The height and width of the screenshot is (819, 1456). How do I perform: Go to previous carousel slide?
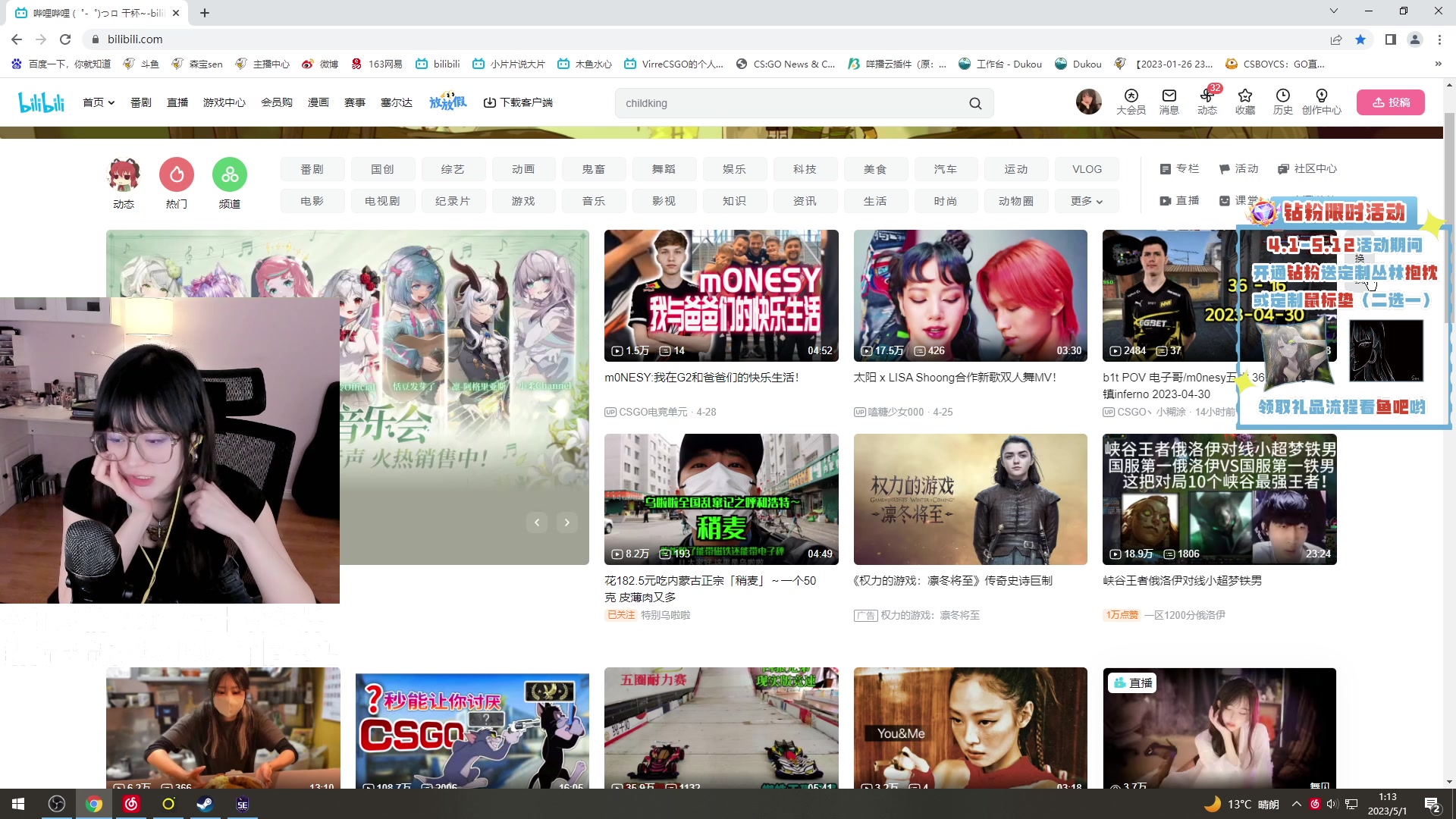(x=537, y=522)
